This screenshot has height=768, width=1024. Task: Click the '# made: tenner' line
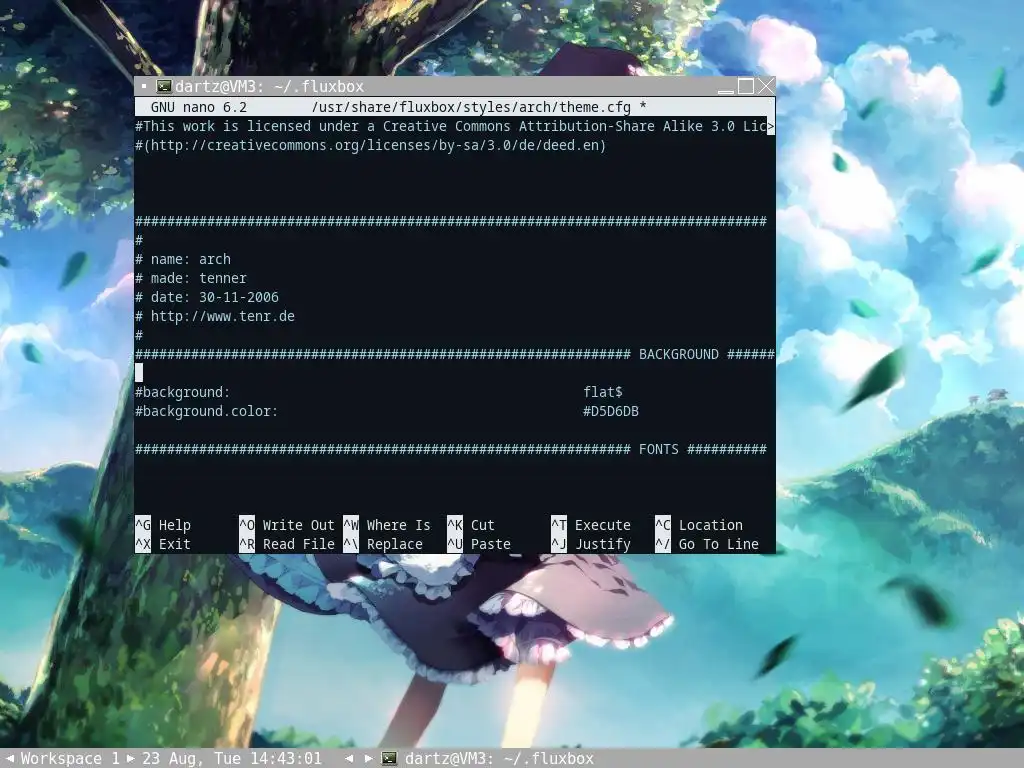(191, 278)
